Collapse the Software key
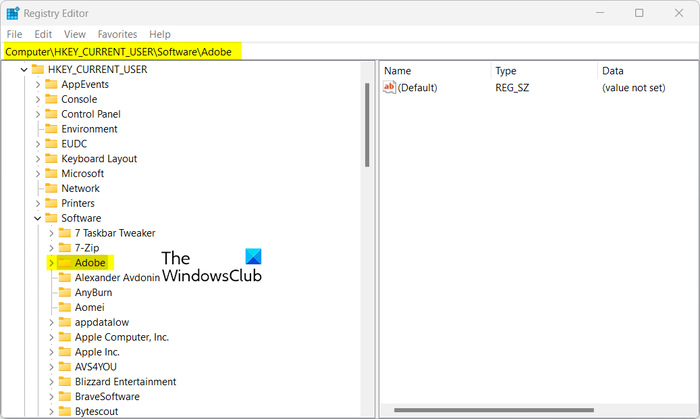Viewport: 700px width, 419px height. [38, 218]
